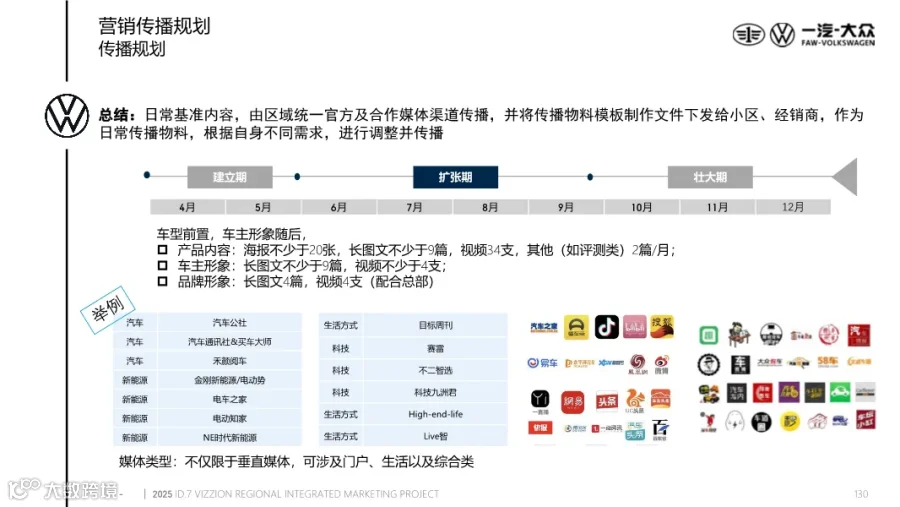The height and width of the screenshot is (507, 900).
Task: Select the 建立期 phase box
Action: 230,177
